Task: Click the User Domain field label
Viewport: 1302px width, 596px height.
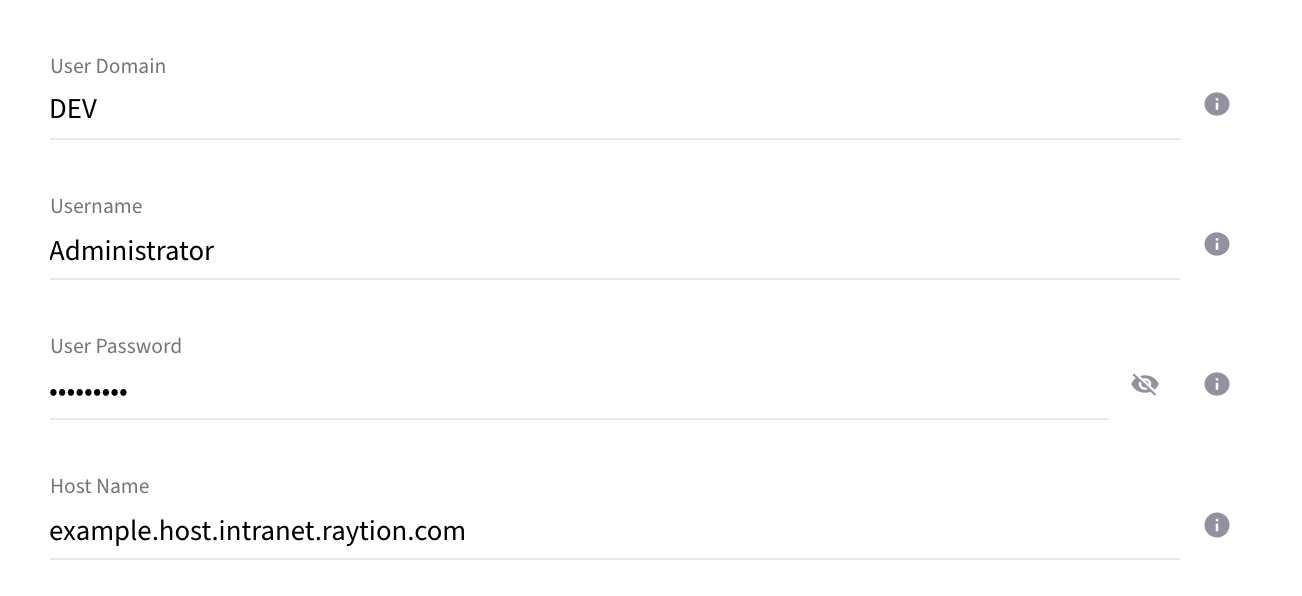Action: click(x=108, y=66)
